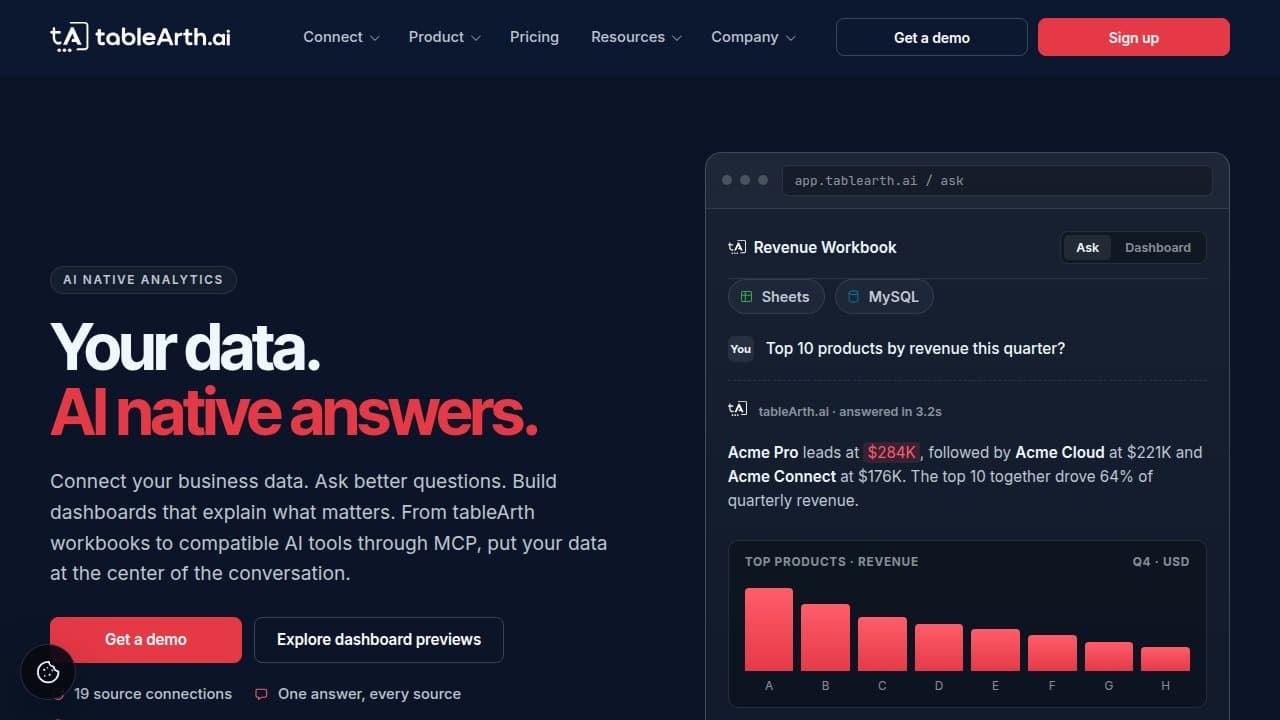Switch to the Ask tab
Image resolution: width=1280 pixels, height=720 pixels.
[x=1088, y=248]
